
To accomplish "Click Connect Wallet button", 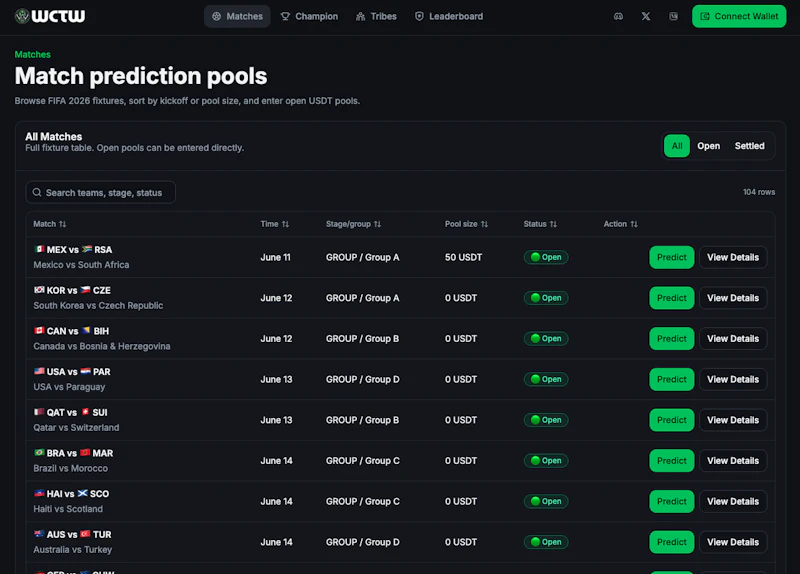I will [739, 16].
